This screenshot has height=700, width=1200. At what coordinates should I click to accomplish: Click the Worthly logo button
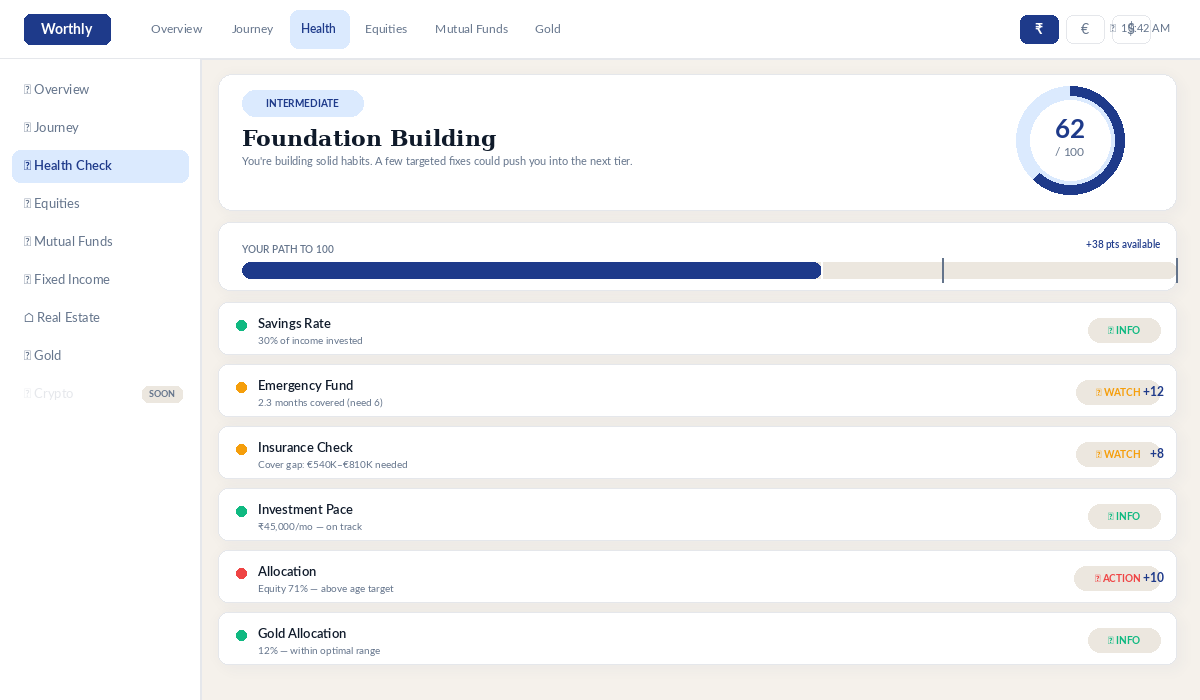tap(67, 29)
